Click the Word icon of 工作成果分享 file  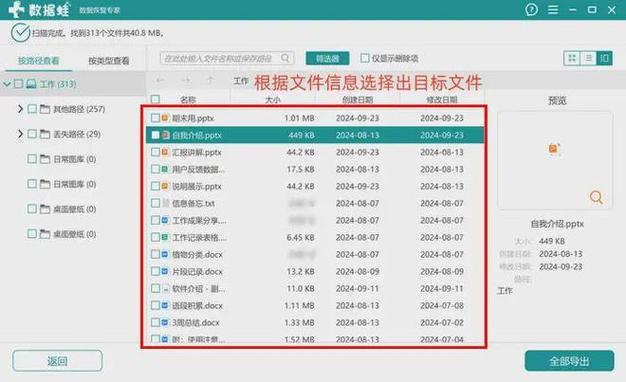(165, 220)
